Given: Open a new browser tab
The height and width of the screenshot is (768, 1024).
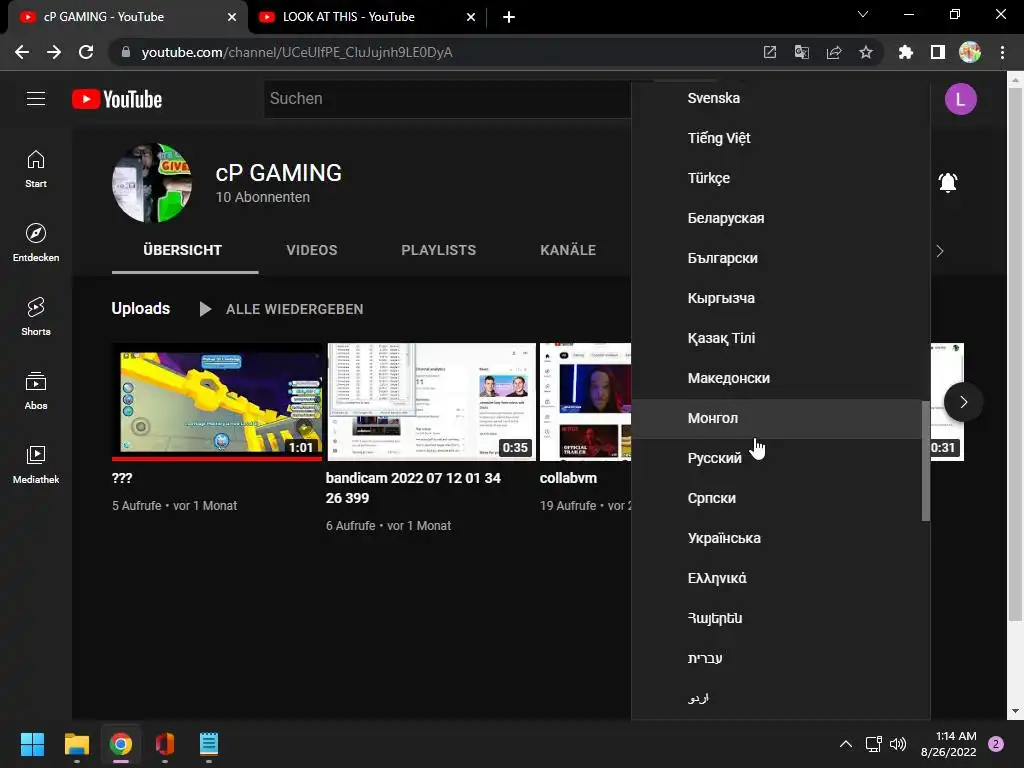Looking at the screenshot, I should pos(509,17).
